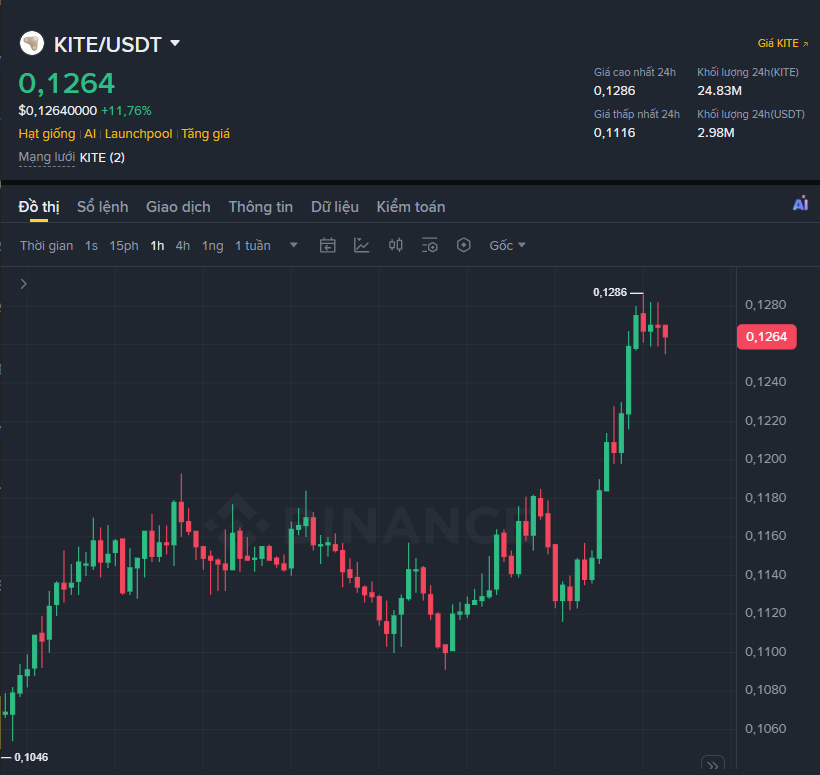The height and width of the screenshot is (775, 820).
Task: Expand the drawing tools panel chevron
Action: pyautogui.click(x=24, y=284)
